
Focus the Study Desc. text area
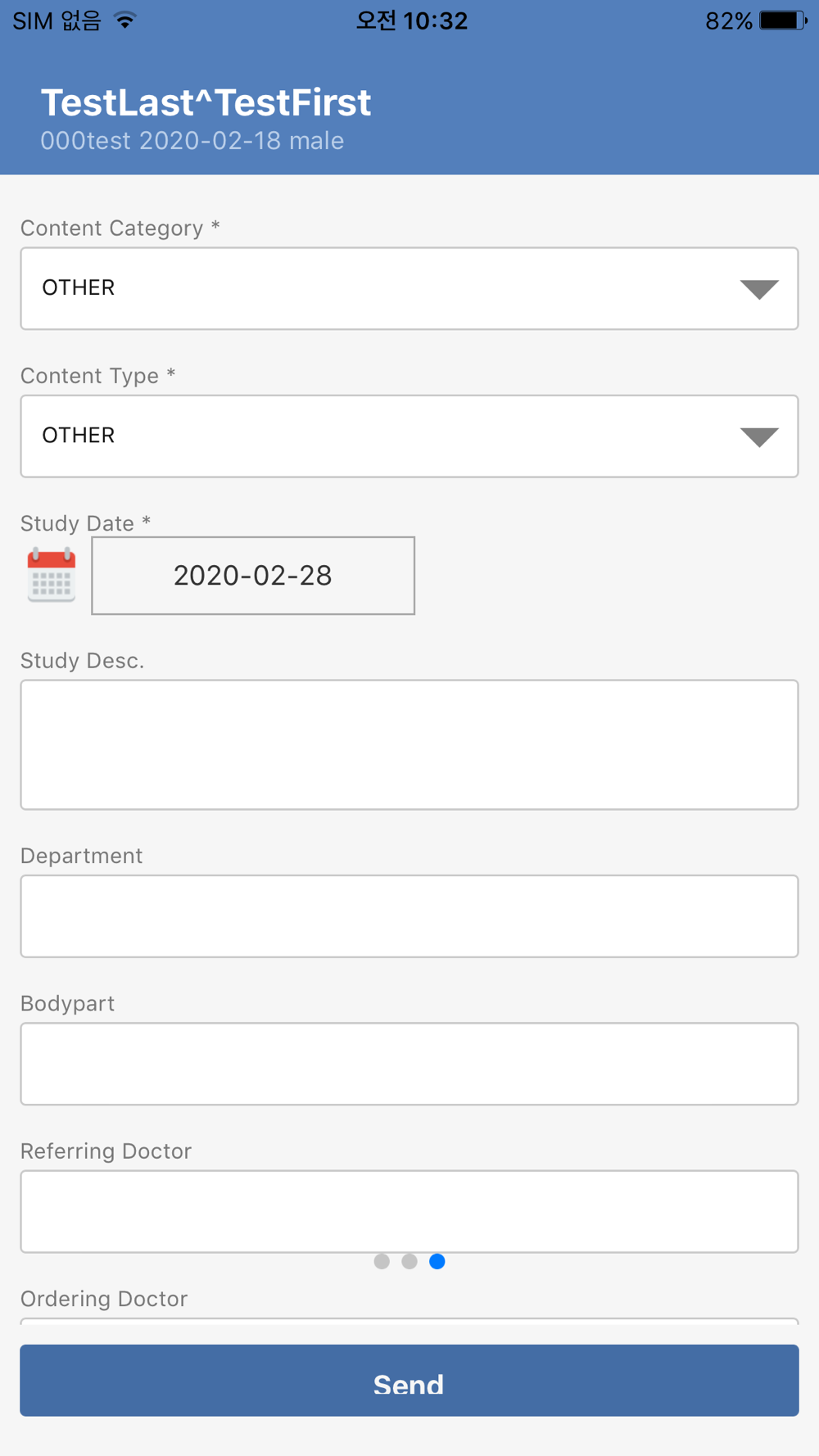click(409, 744)
